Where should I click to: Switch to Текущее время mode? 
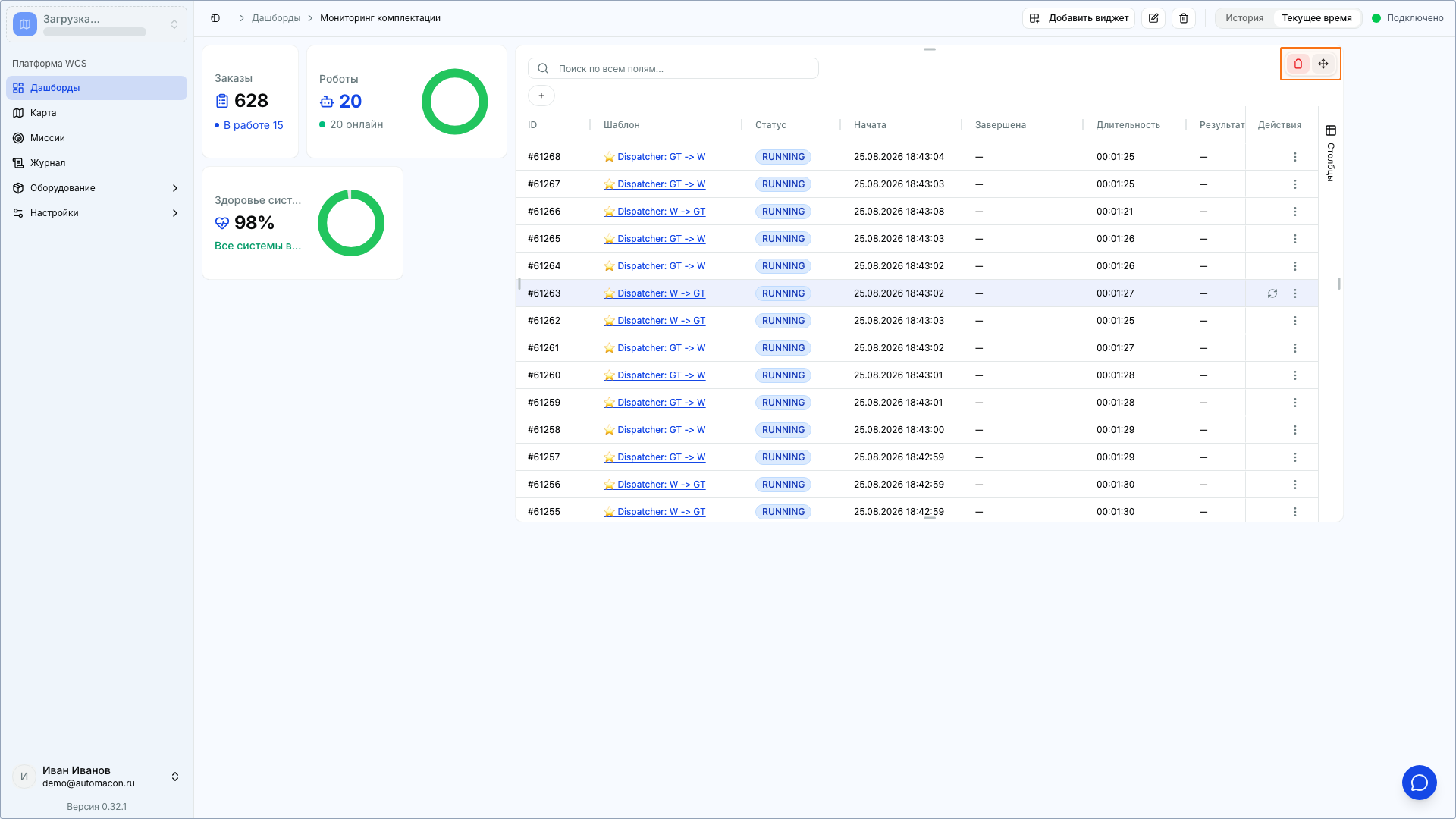tap(1316, 18)
